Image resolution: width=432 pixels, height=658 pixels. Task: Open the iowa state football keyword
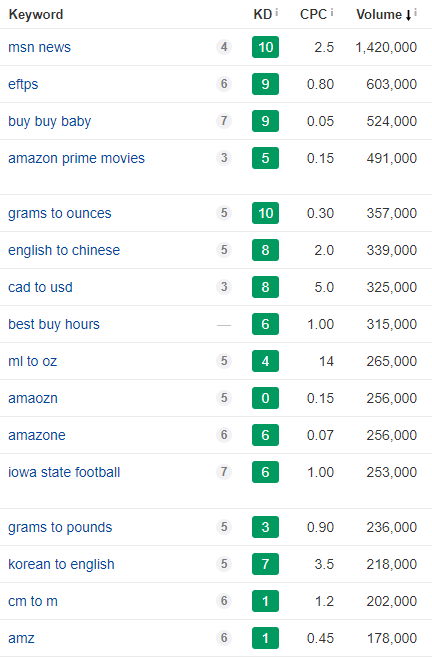point(64,472)
